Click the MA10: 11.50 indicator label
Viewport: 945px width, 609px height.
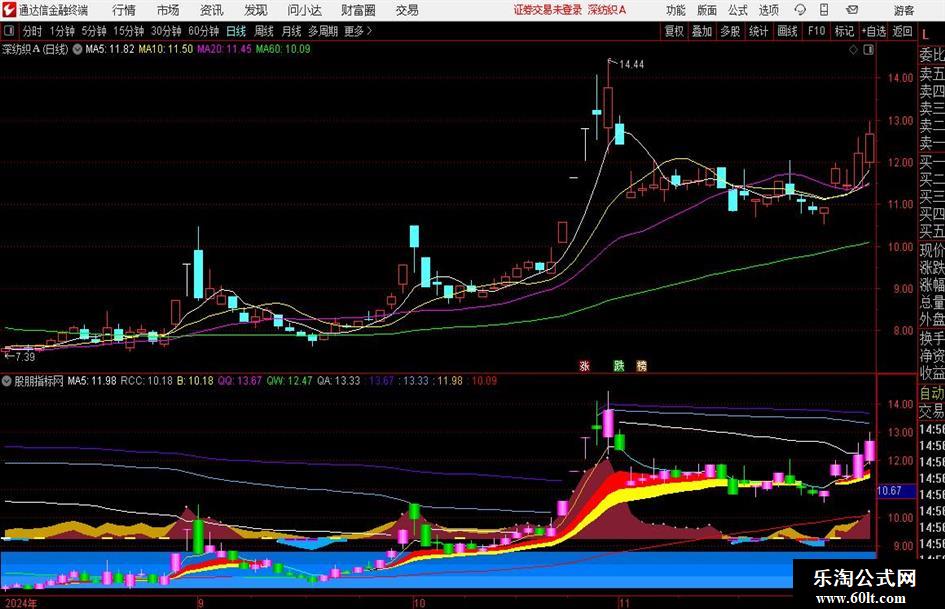click(166, 49)
